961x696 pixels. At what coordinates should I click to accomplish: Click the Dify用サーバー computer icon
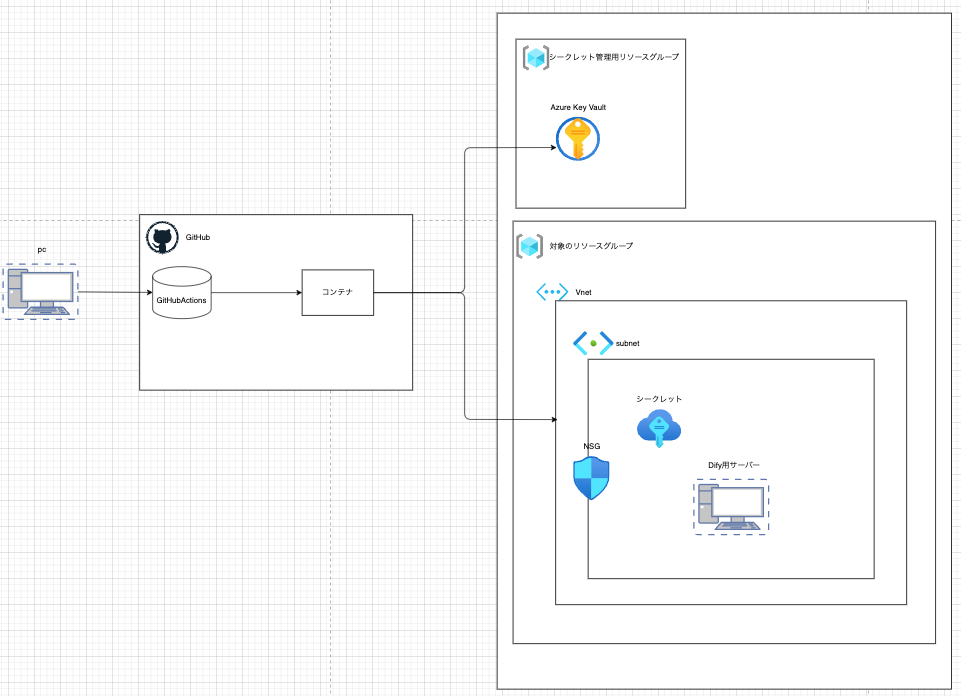pos(732,507)
